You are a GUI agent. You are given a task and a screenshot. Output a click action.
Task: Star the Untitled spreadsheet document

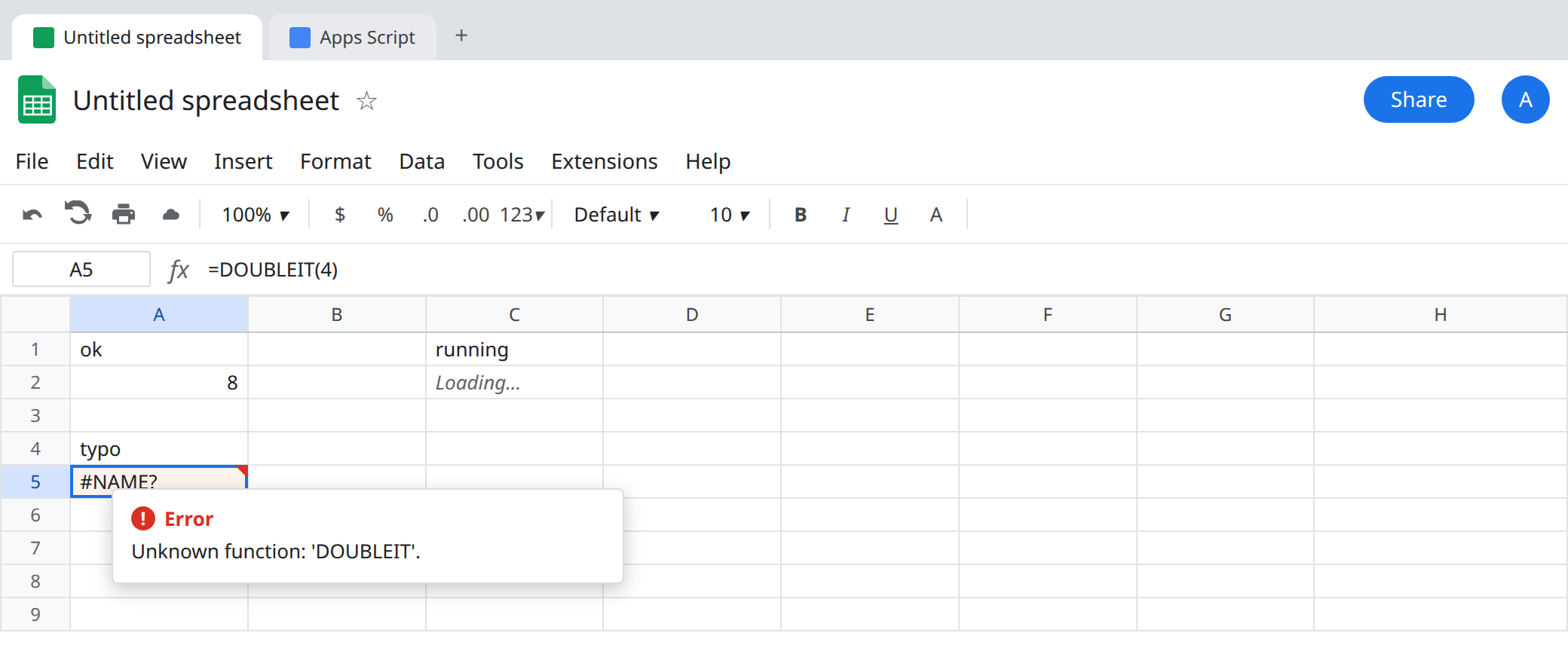tap(366, 100)
